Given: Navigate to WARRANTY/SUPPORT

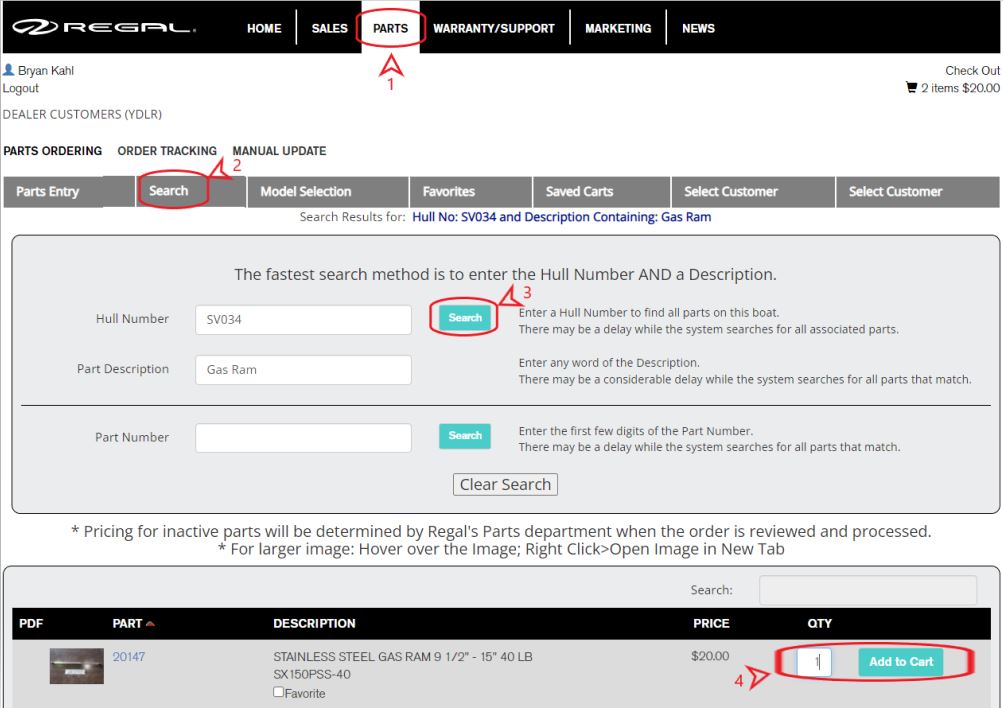Looking at the screenshot, I should [493, 28].
